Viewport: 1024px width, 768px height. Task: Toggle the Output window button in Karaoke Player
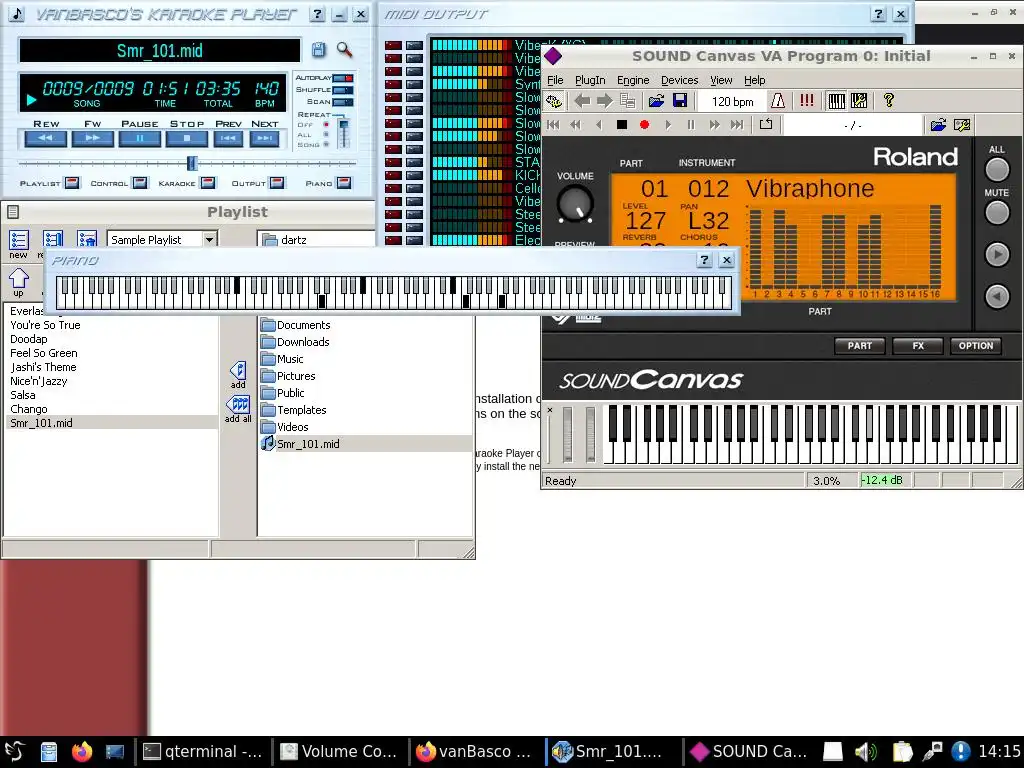(x=277, y=183)
